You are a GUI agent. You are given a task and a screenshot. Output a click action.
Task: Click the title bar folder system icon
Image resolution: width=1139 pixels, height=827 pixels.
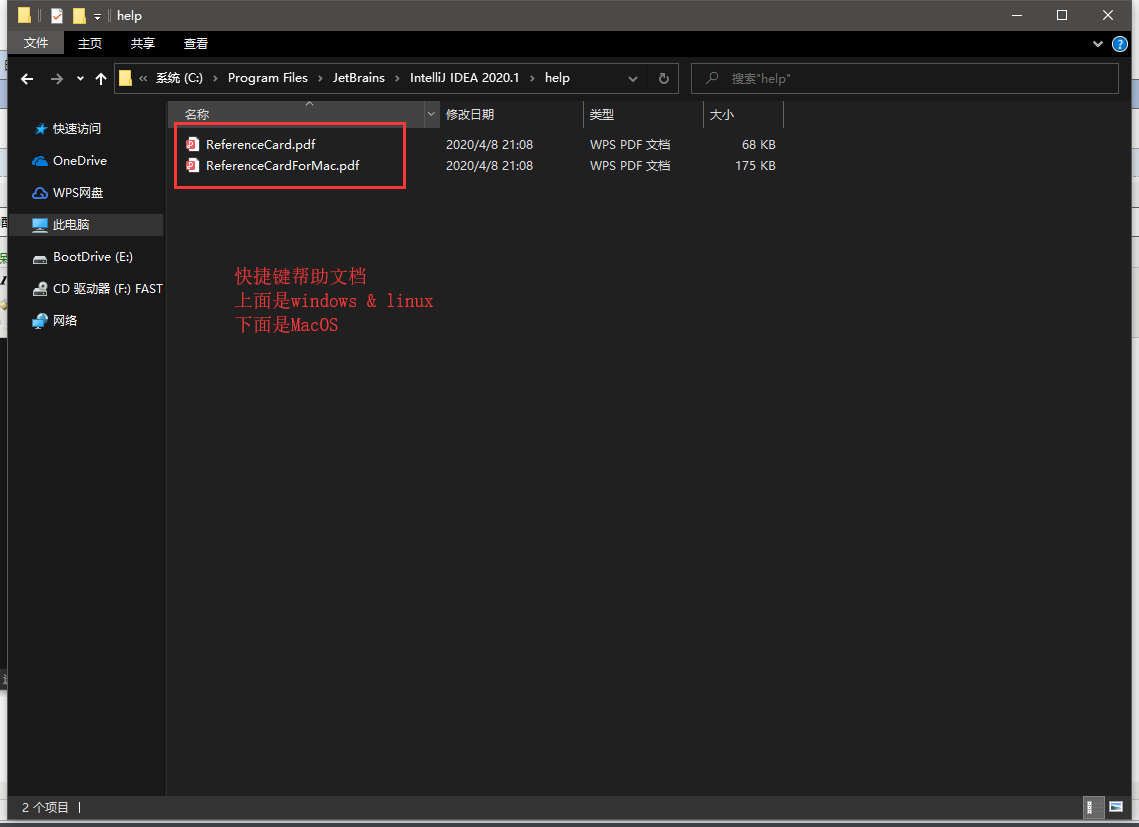coord(24,15)
